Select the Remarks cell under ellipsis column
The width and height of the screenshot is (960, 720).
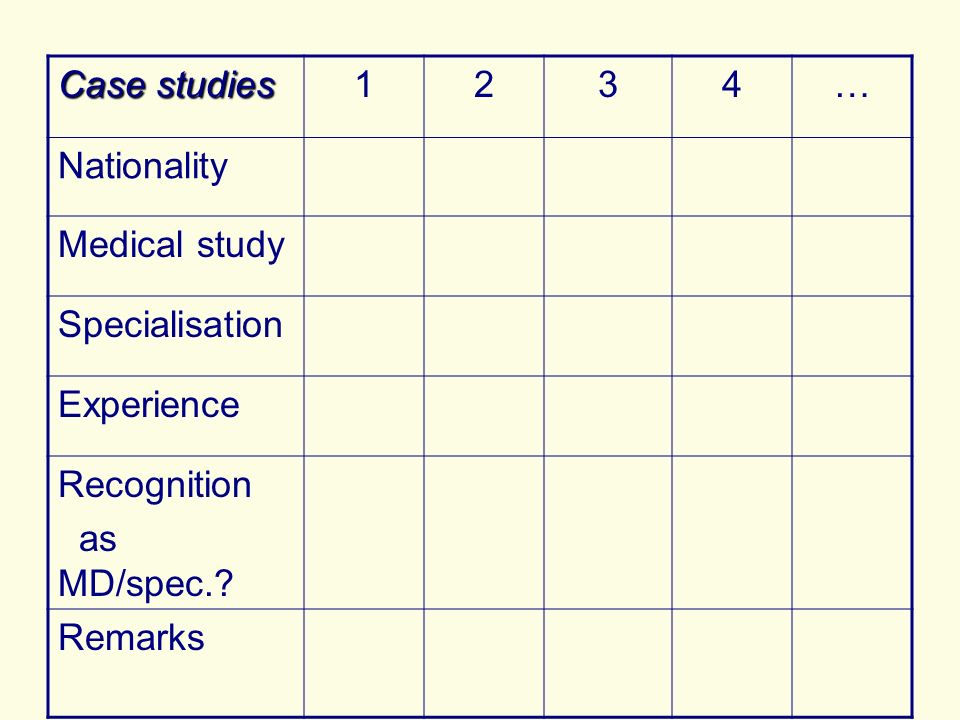point(852,663)
